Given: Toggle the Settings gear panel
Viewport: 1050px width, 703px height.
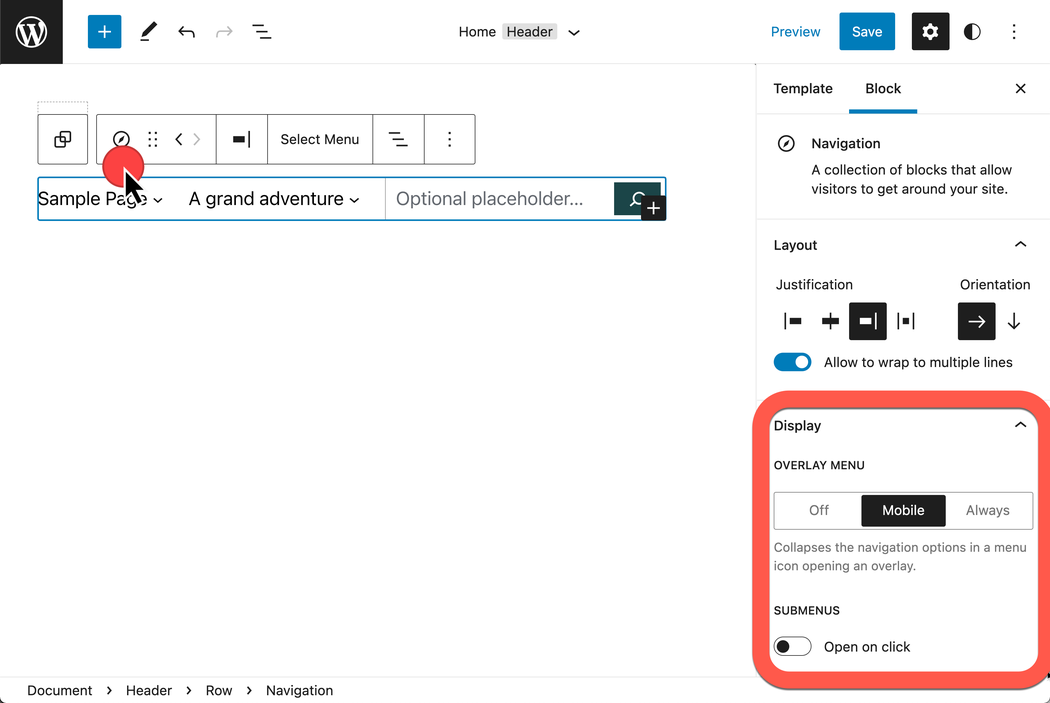Looking at the screenshot, I should (x=930, y=32).
